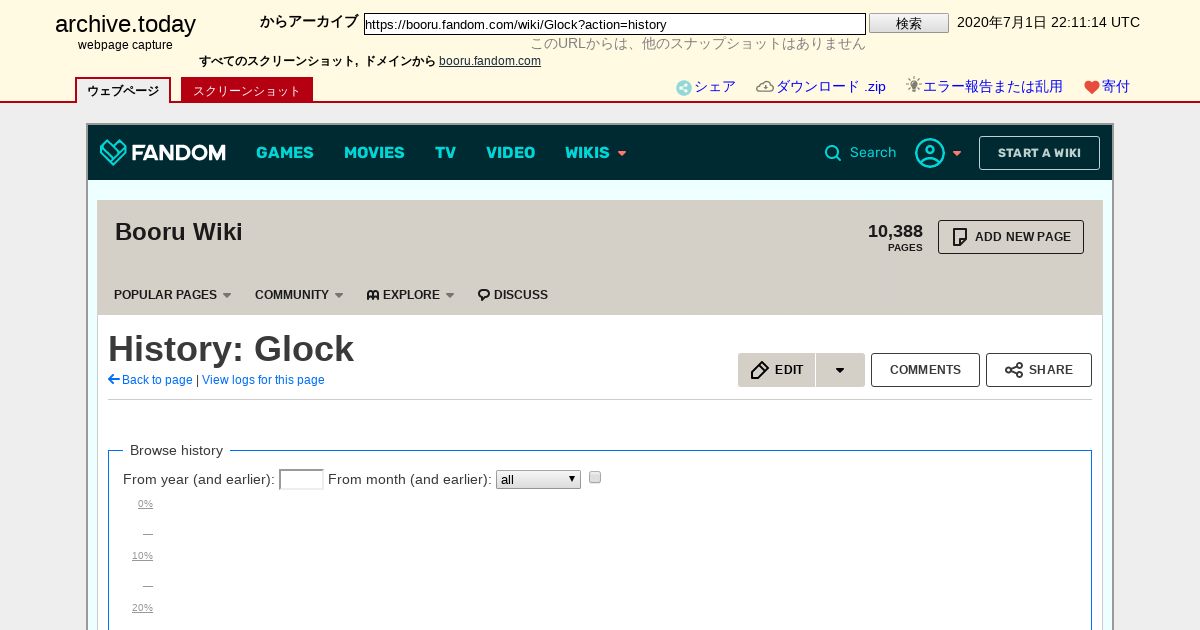Viewport: 1200px width, 630px height.
Task: Open the Video navigation item
Action: tap(511, 152)
